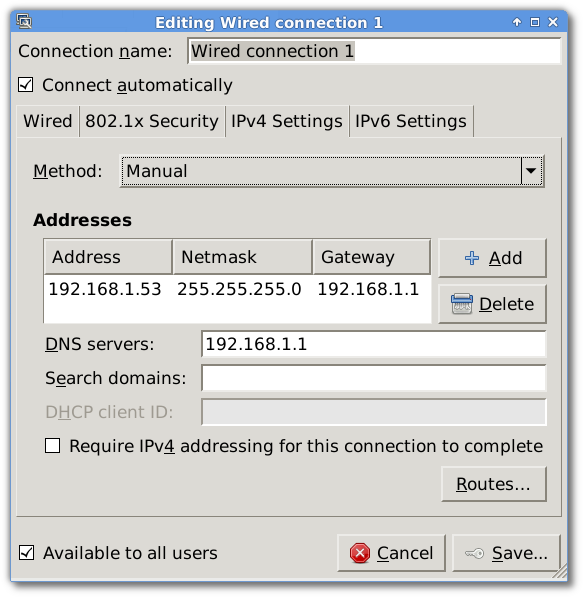Click the DNS servers input field

tap(374, 344)
